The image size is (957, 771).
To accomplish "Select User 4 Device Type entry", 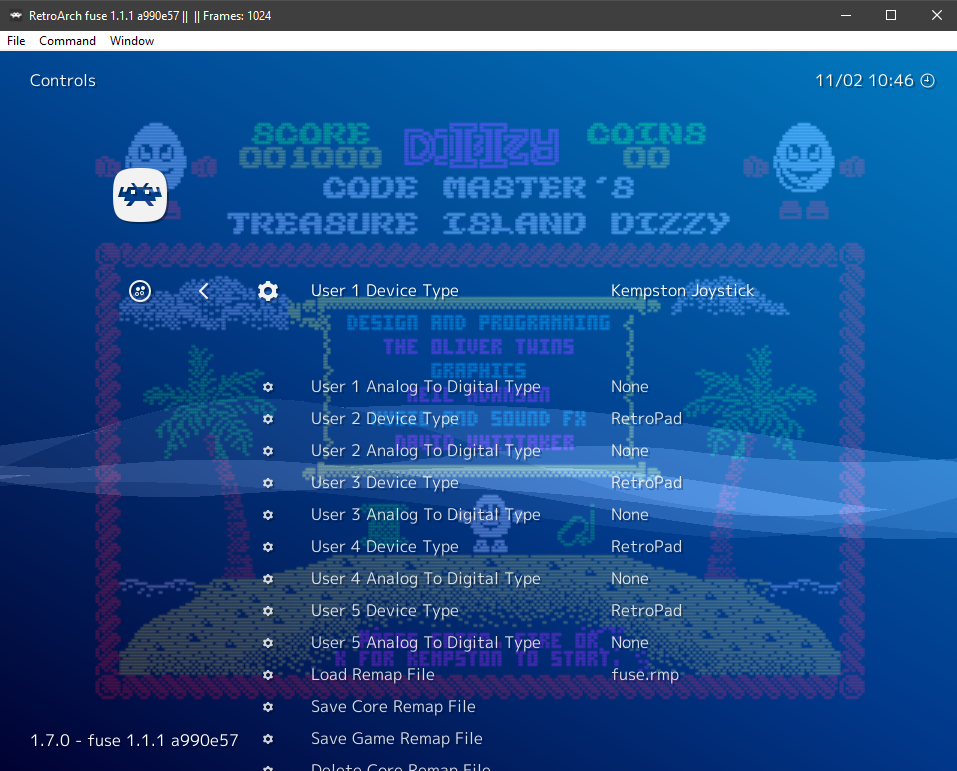I will coord(385,547).
